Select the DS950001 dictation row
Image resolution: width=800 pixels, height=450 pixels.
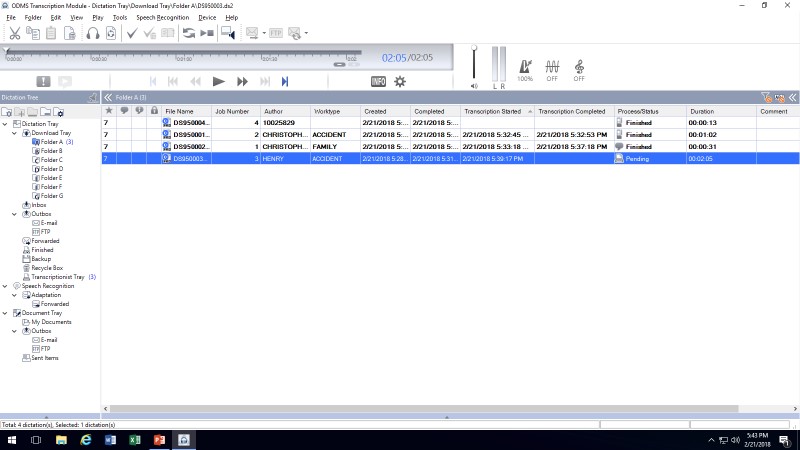pyautogui.click(x=450, y=135)
